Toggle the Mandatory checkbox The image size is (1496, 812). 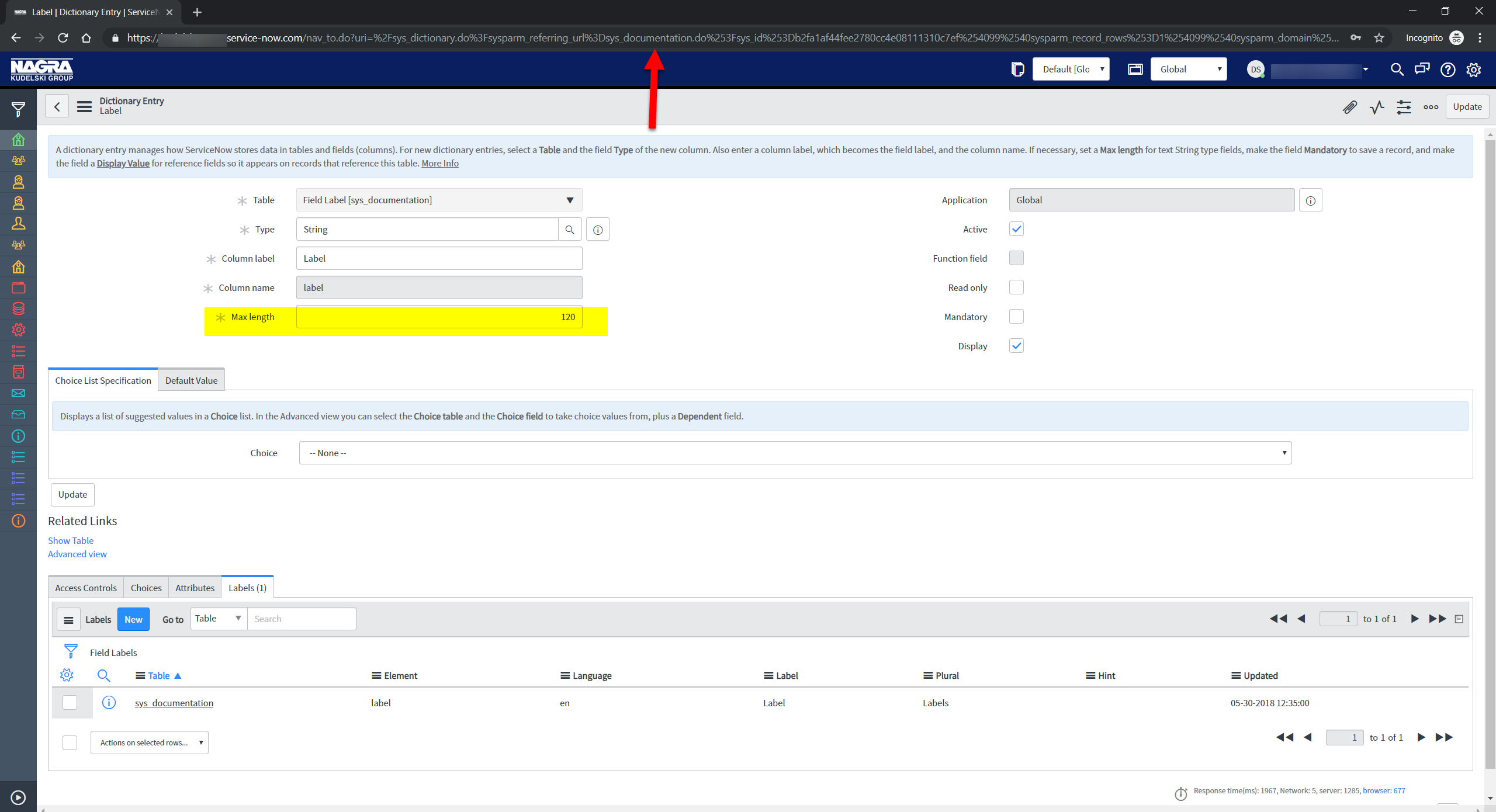(1016, 317)
